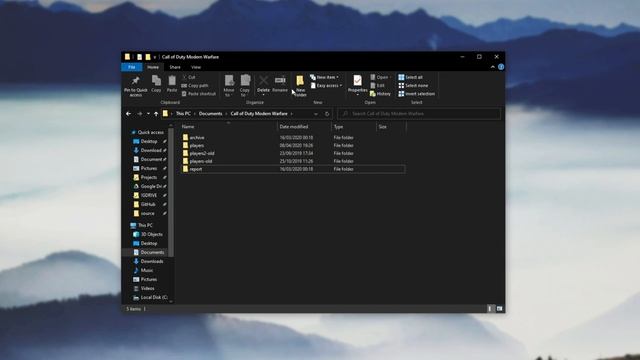Image resolution: width=640 pixels, height=360 pixels.
Task: Click the Search Call of Duty Modern Warfare field
Action: [419, 113]
